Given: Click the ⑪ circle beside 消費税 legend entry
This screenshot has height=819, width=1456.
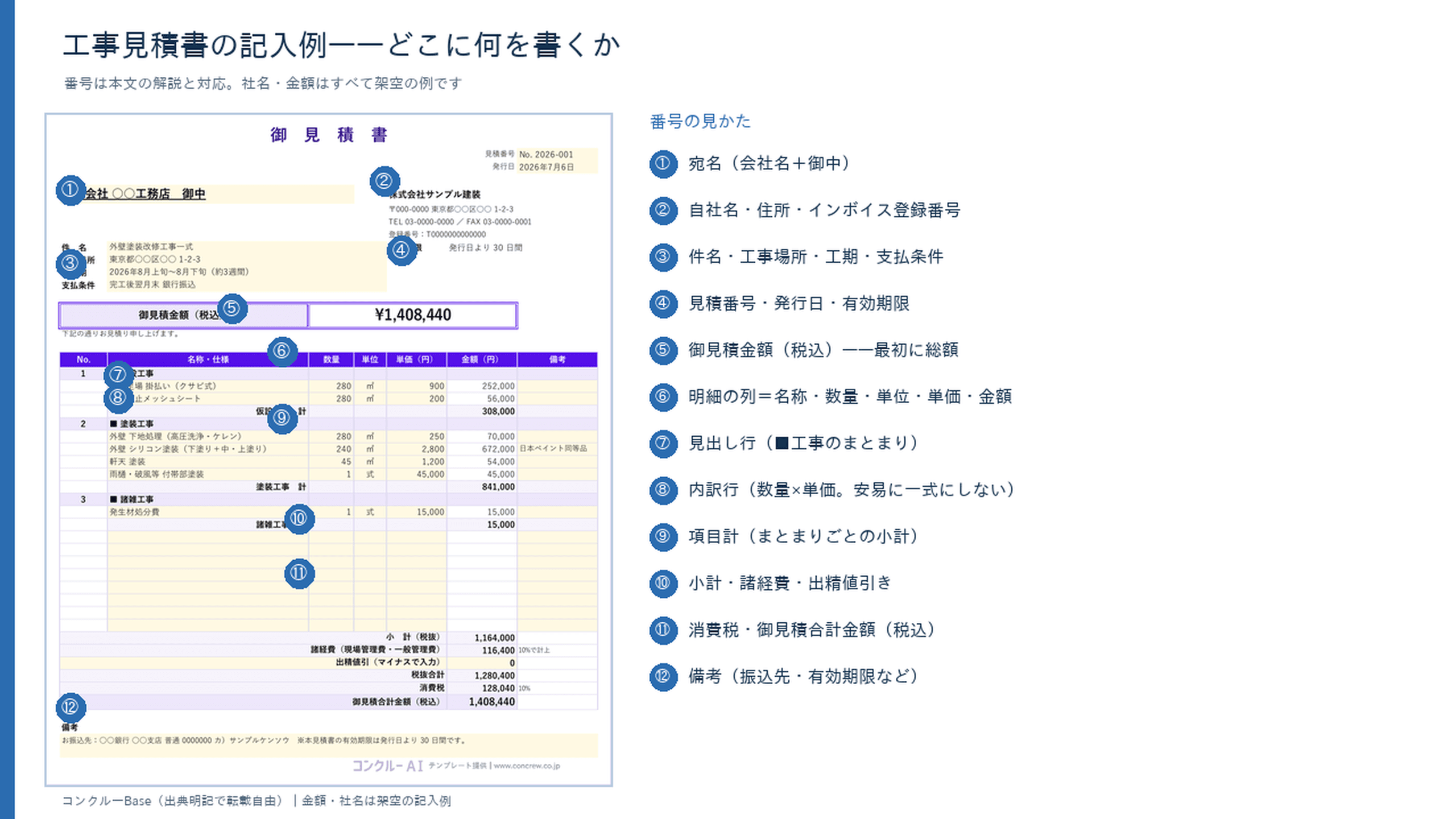Looking at the screenshot, I should 663,630.
